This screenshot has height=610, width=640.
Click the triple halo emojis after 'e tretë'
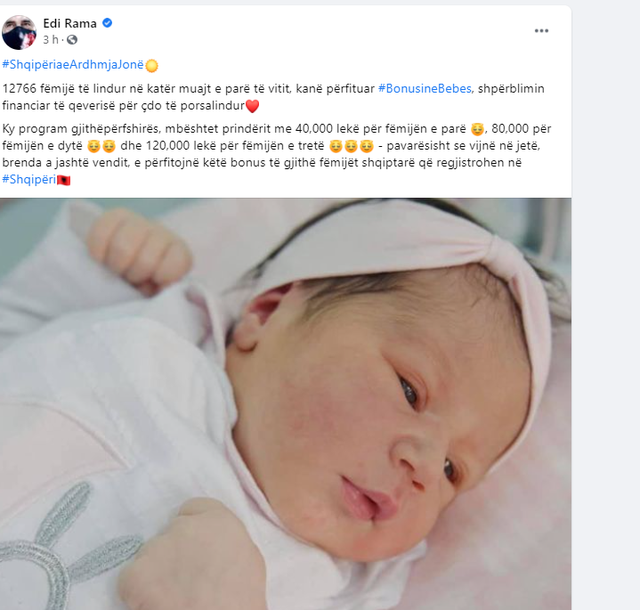pos(351,146)
